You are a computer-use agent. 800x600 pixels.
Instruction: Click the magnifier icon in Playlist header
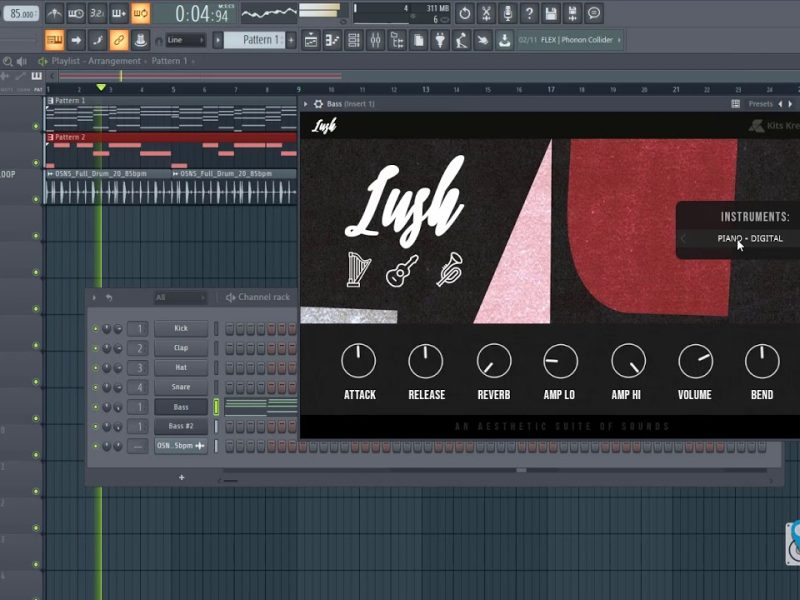point(8,62)
